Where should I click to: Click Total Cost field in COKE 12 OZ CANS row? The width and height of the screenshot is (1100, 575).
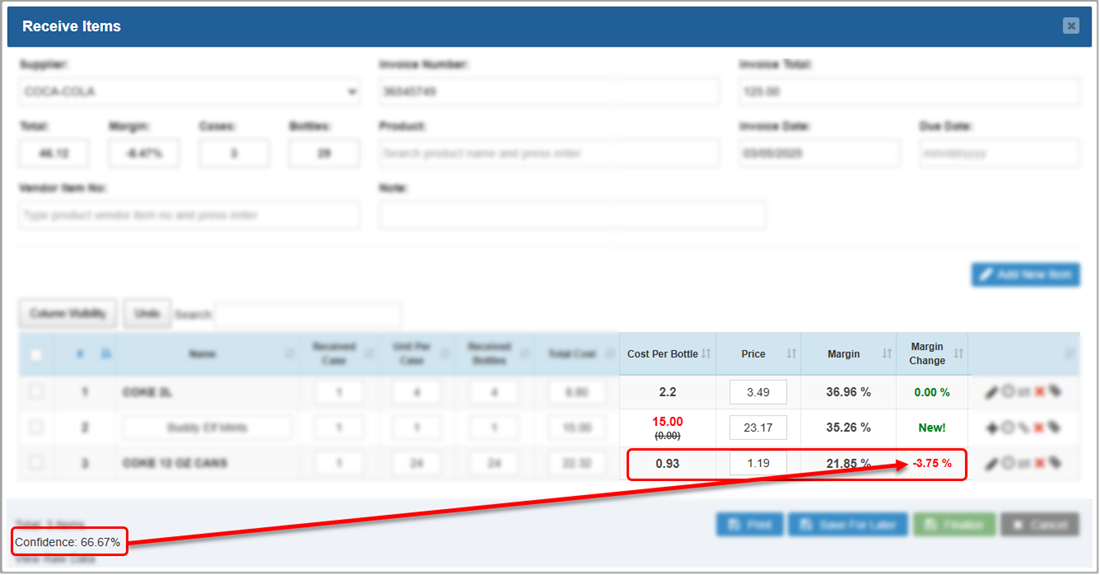[577, 464]
